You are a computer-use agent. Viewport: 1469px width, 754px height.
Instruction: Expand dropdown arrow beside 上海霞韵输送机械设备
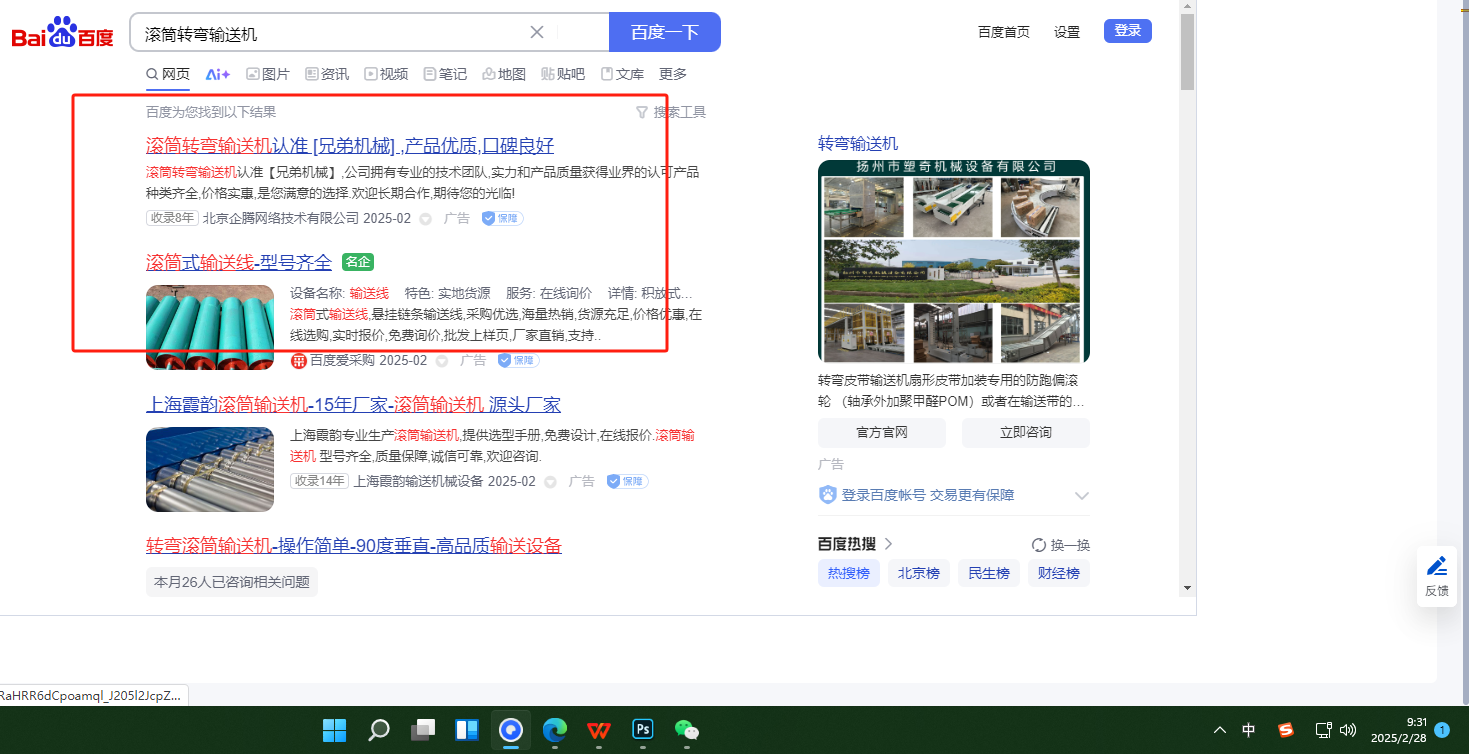(551, 482)
